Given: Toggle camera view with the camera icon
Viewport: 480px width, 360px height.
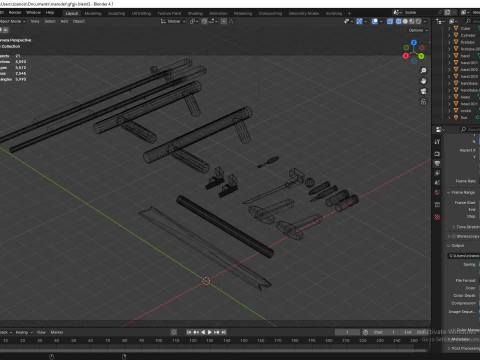Looking at the screenshot, I should pyautogui.click(x=423, y=91).
